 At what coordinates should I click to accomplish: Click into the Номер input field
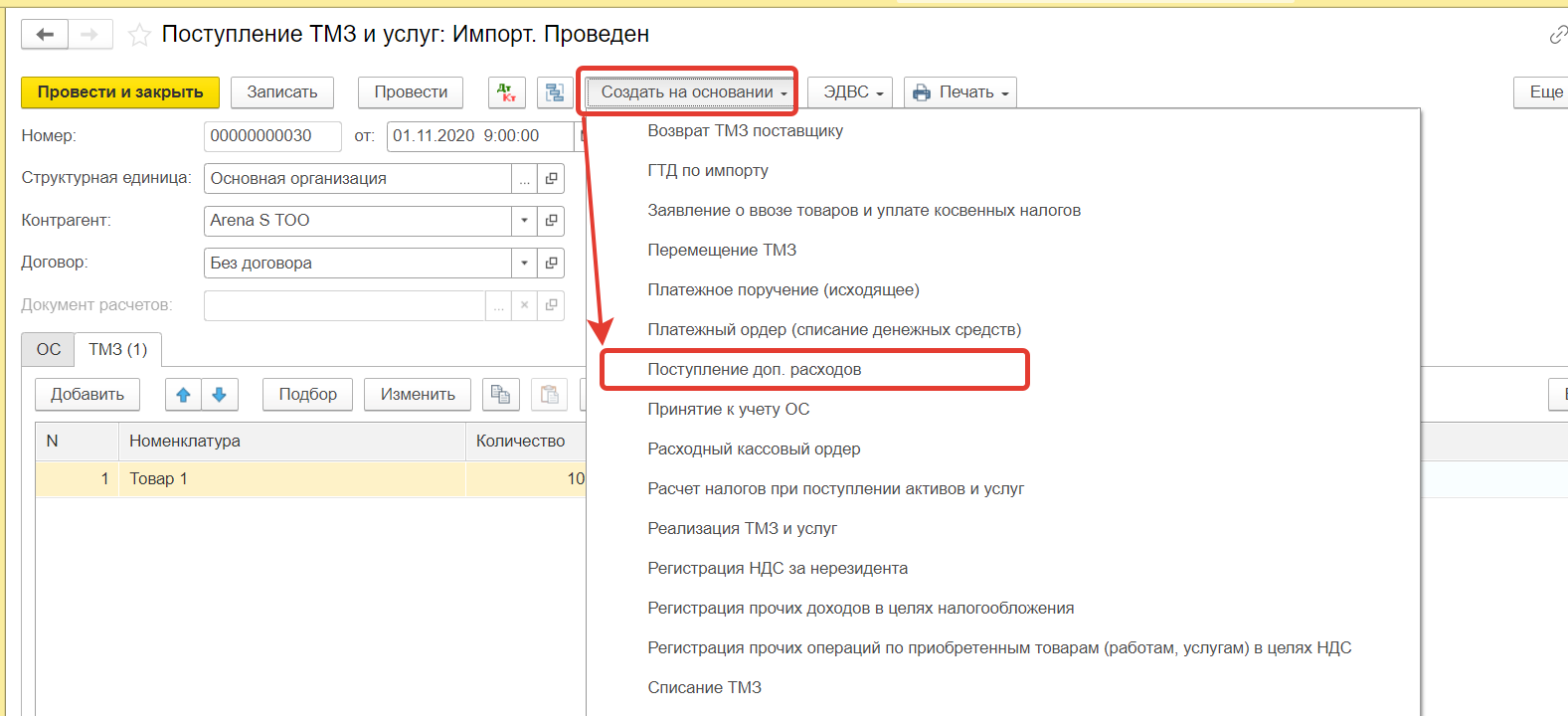tap(271, 136)
